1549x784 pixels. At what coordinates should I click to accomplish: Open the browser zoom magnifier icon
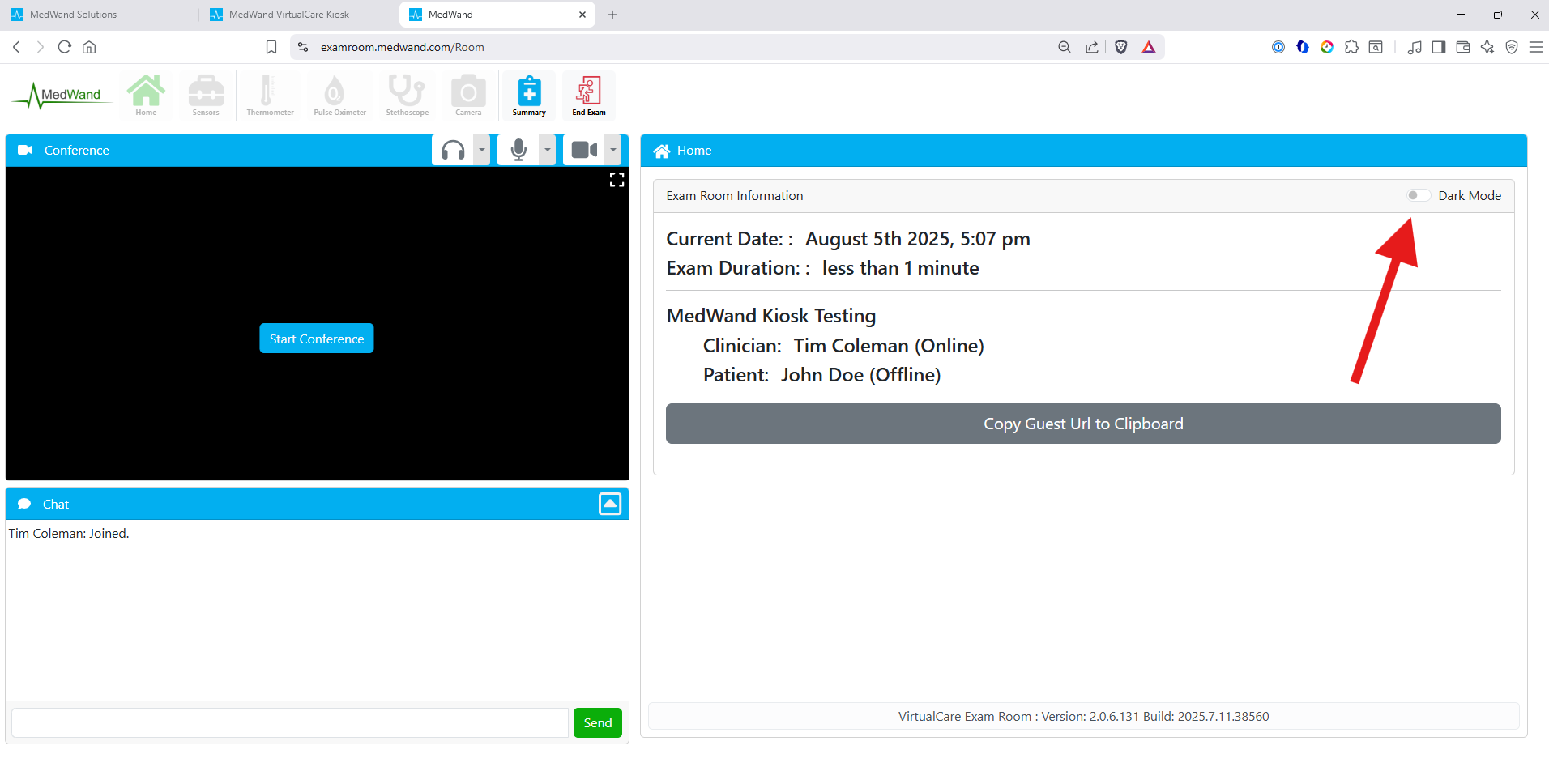pos(1065,47)
